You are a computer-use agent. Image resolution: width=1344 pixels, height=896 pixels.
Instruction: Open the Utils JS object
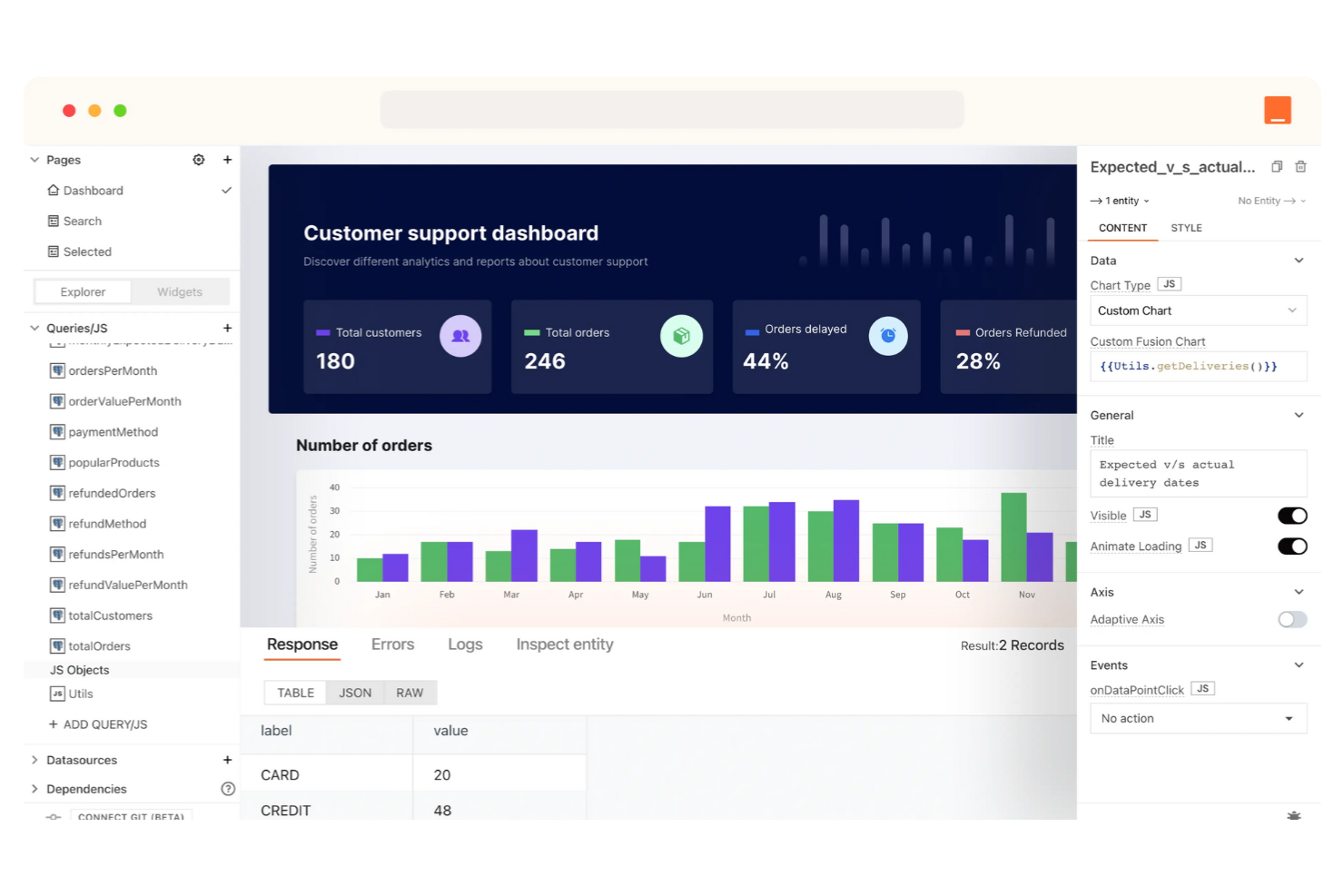80,694
